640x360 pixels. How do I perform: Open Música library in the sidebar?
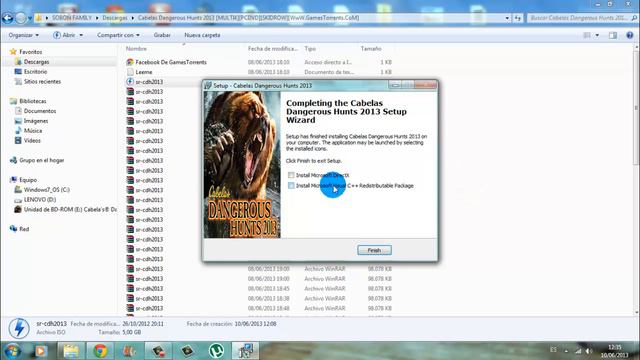pyautogui.click(x=33, y=131)
